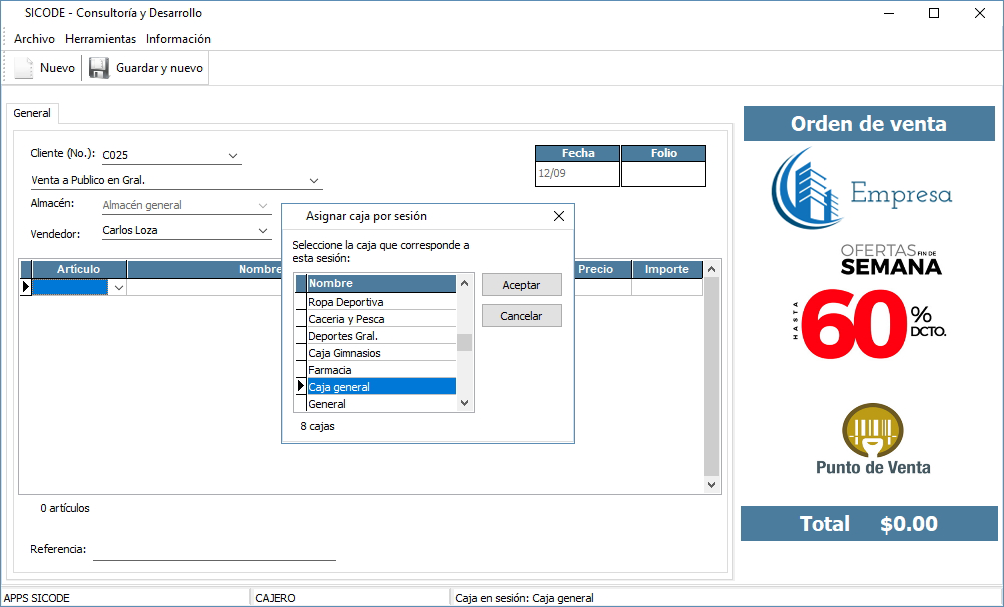Switch to the General tab
This screenshot has width=1004, height=607.
32,114
